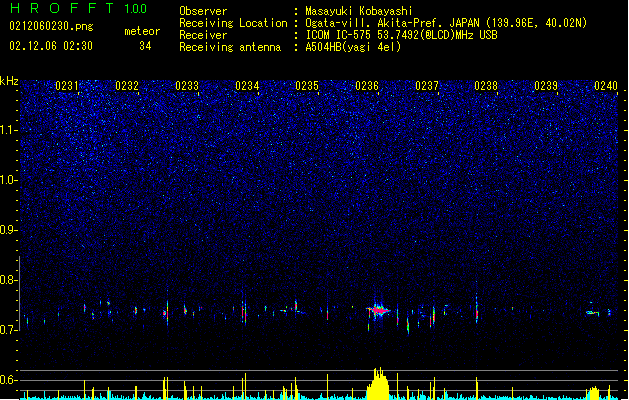Click the 0240 time marker

click(x=606, y=86)
